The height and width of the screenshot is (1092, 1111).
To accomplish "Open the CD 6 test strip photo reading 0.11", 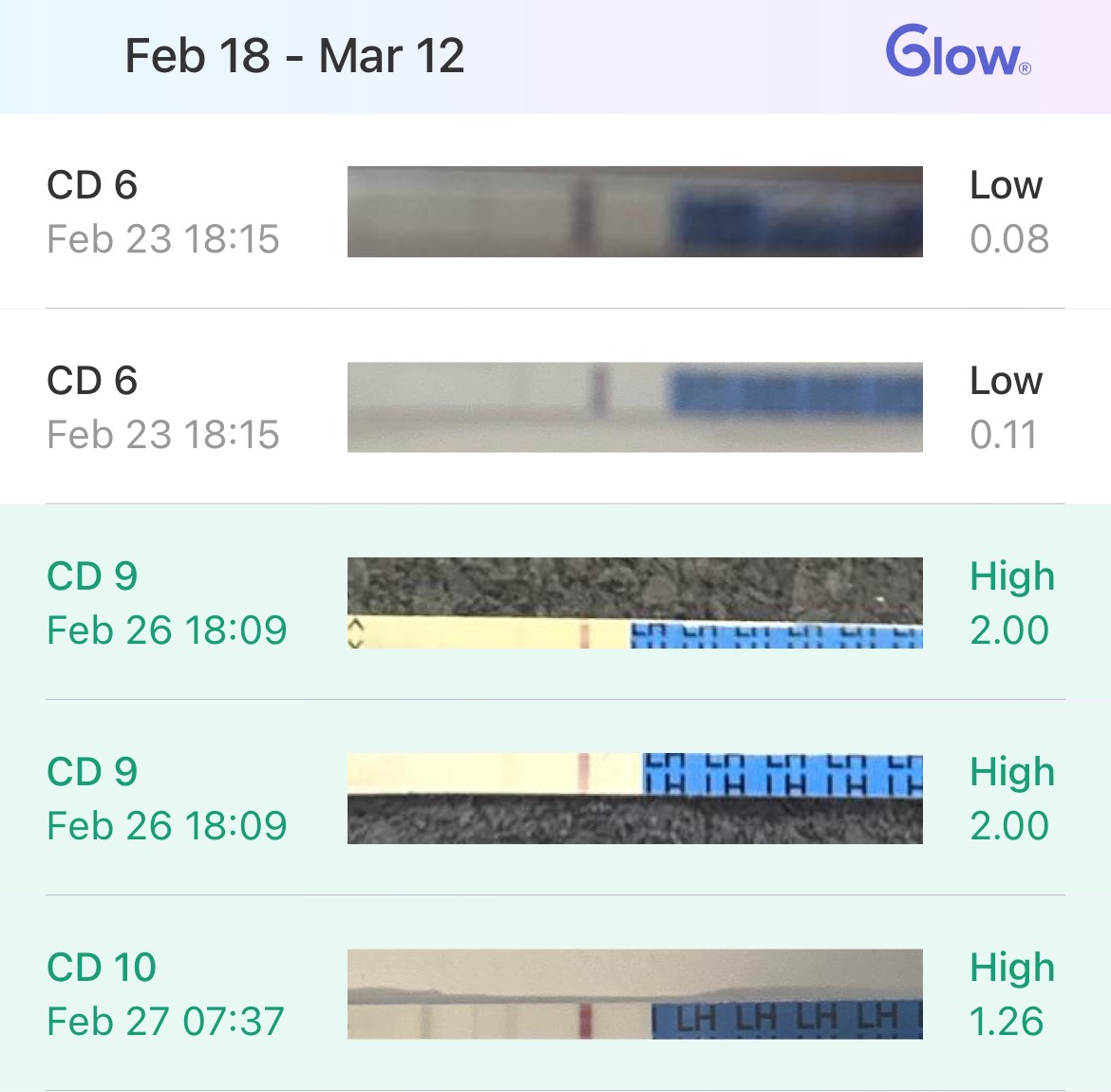I will tap(635, 406).
